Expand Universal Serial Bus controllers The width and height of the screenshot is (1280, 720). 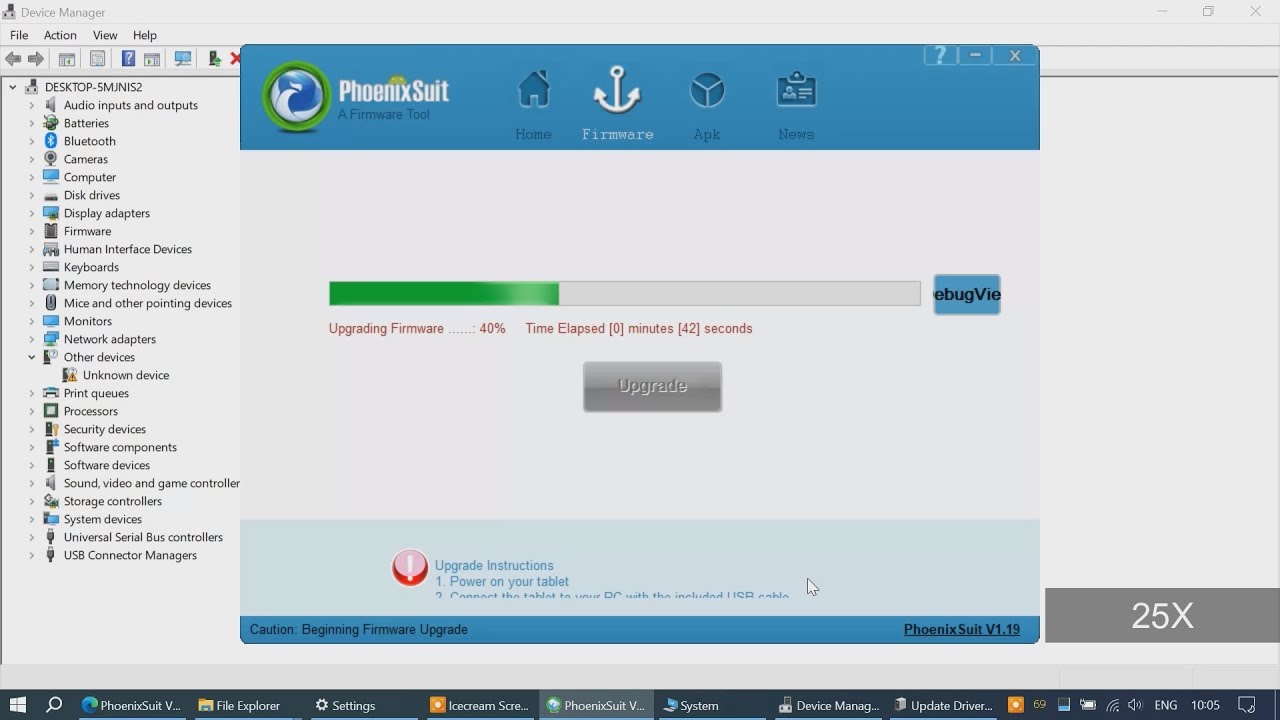click(x=32, y=537)
